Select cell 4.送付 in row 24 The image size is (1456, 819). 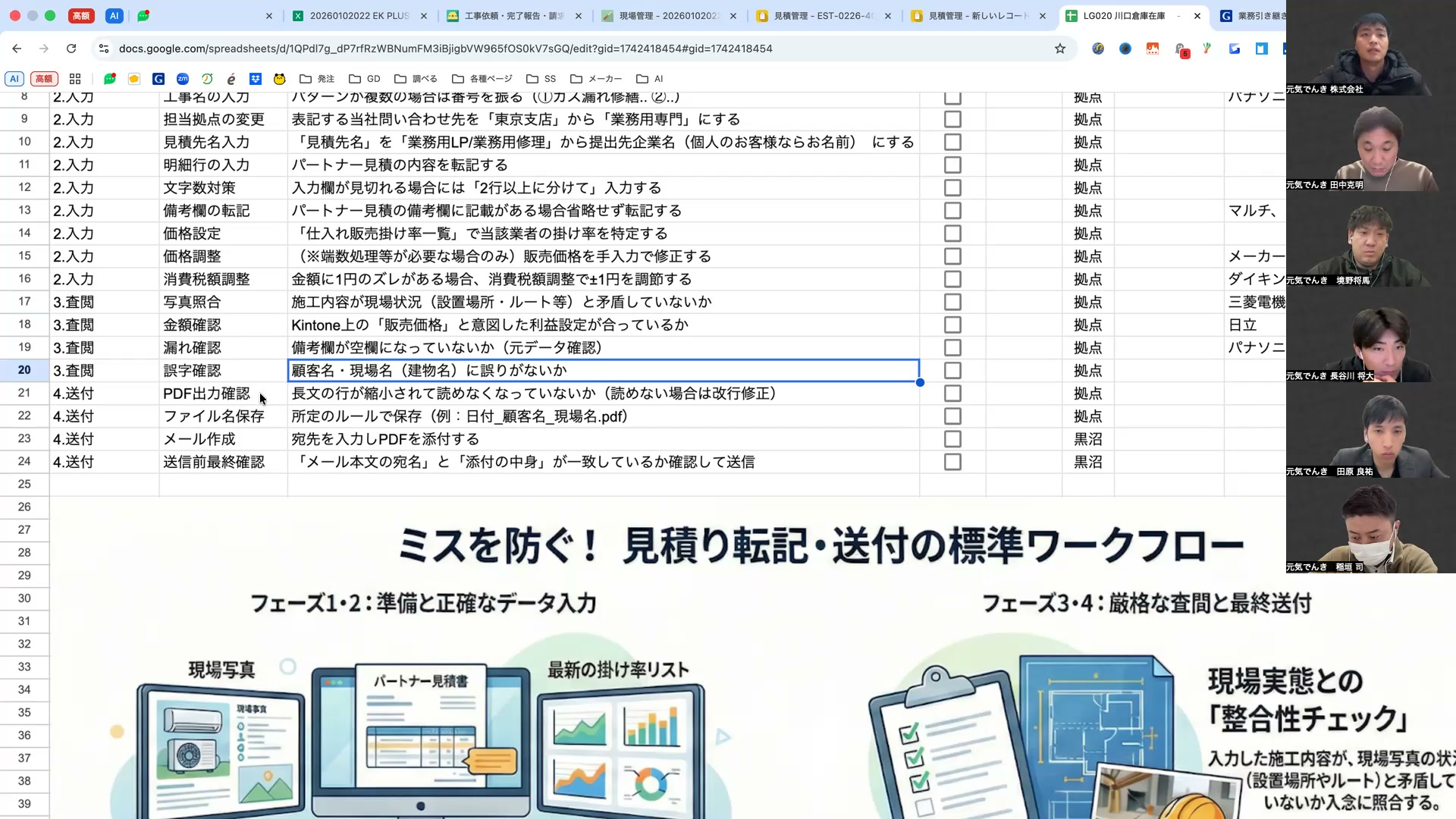point(105,462)
